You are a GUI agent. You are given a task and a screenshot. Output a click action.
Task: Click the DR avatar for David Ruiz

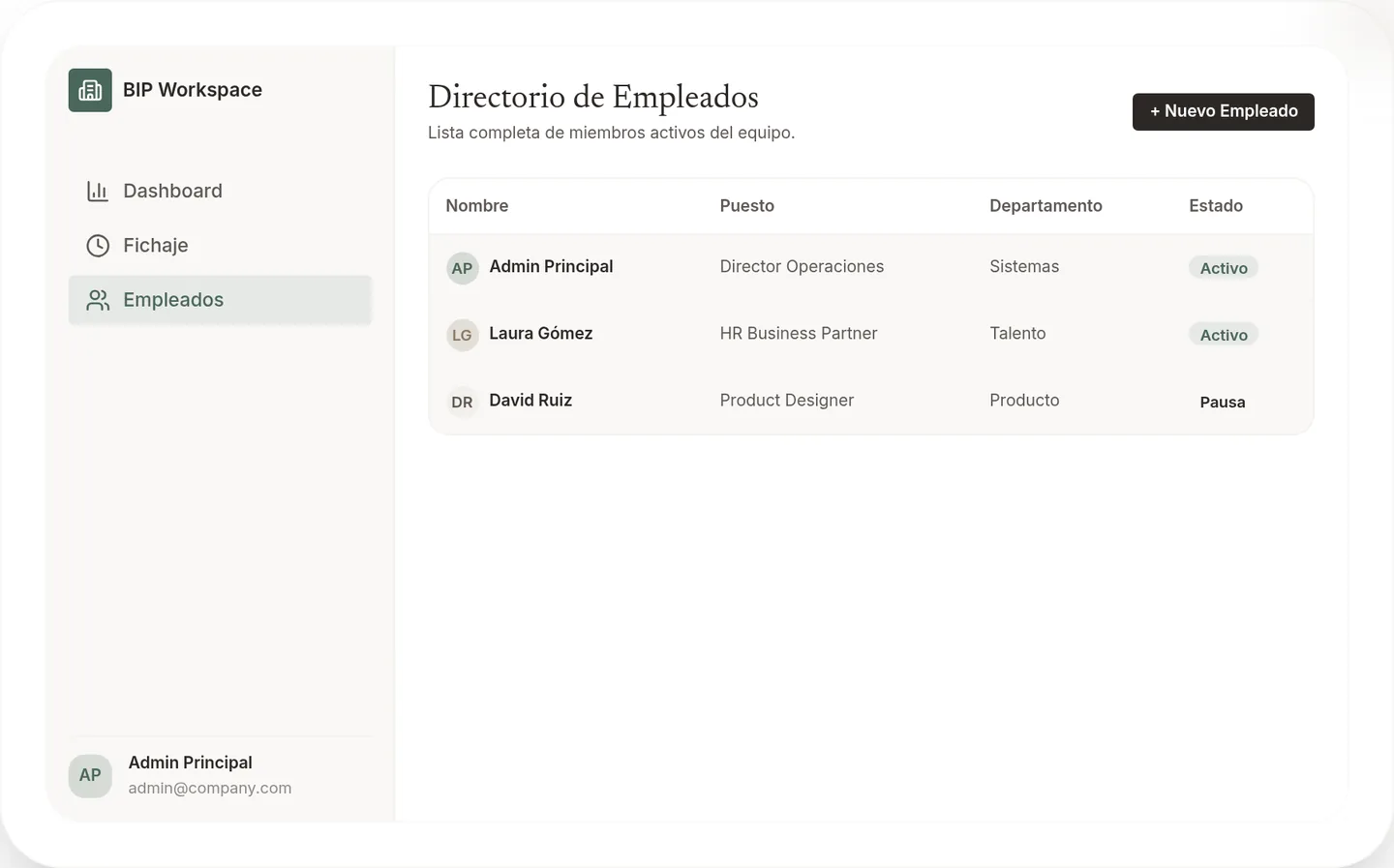click(x=463, y=402)
